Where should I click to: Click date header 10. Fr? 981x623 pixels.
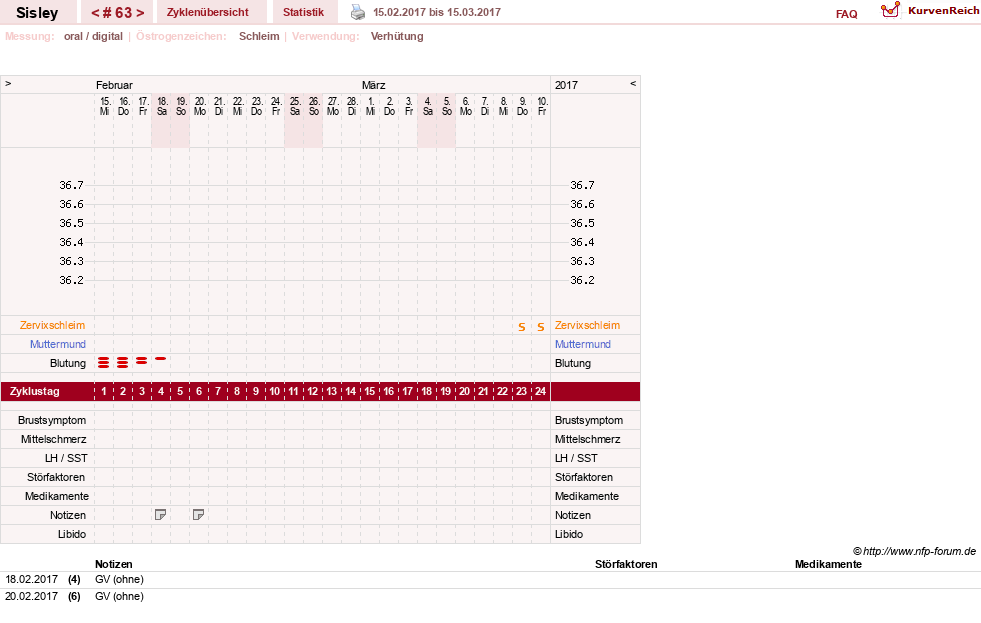coord(542,106)
